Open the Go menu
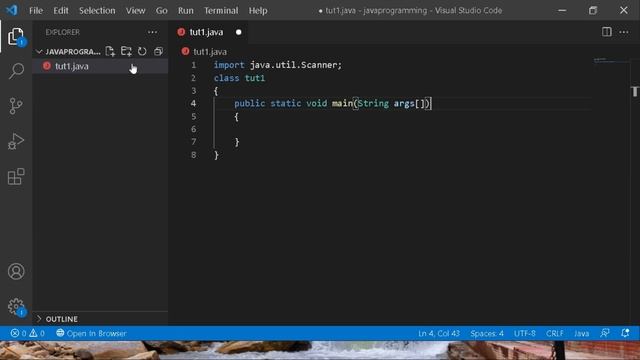The height and width of the screenshot is (360, 640). point(161,11)
